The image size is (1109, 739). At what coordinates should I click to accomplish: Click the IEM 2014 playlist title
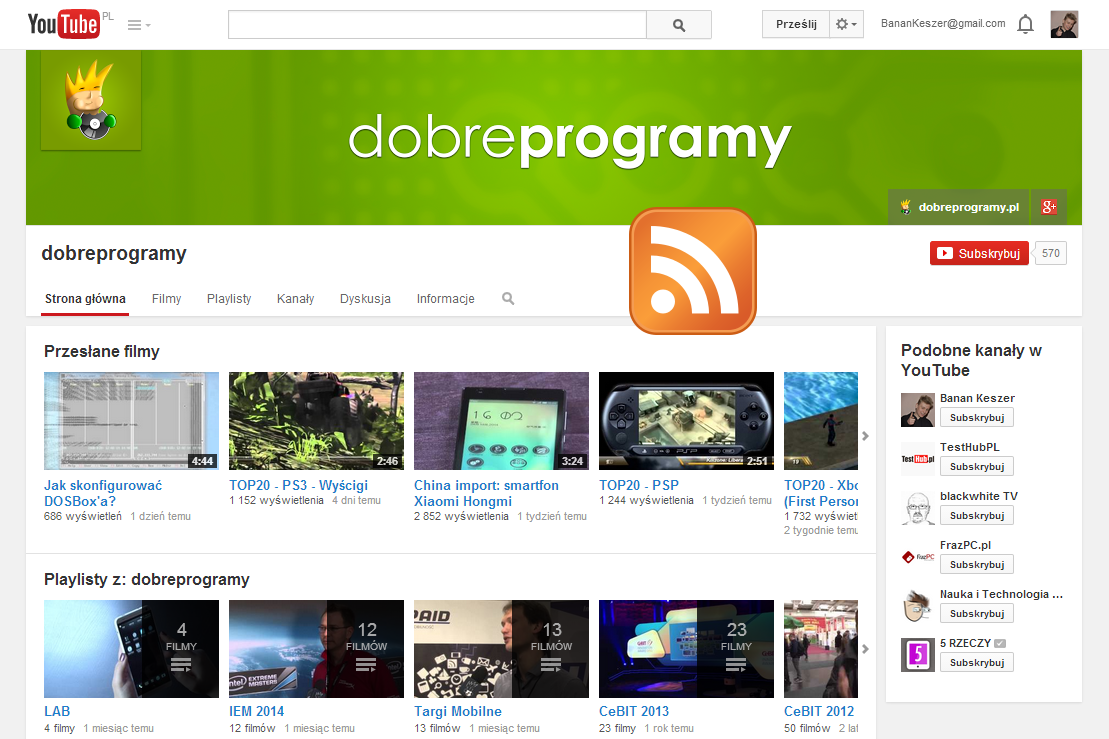(x=257, y=711)
